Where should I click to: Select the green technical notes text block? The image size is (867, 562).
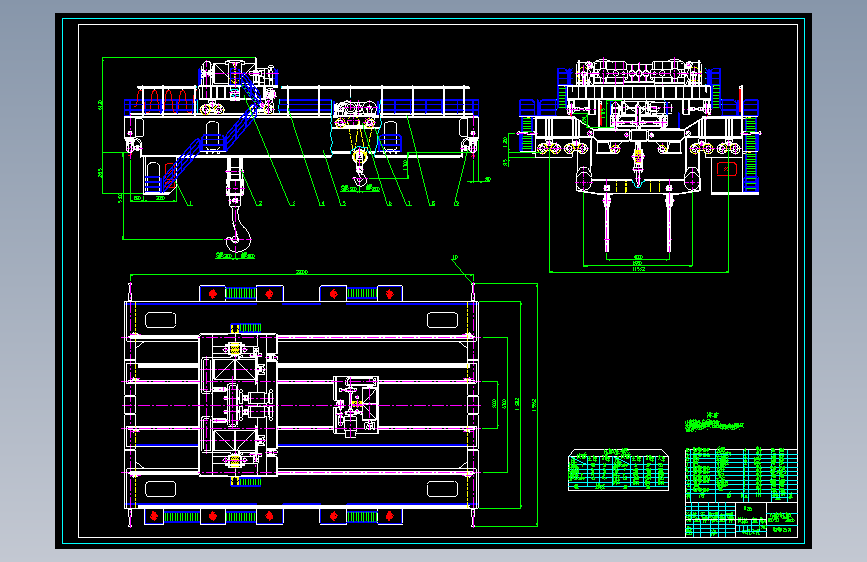pos(714,423)
